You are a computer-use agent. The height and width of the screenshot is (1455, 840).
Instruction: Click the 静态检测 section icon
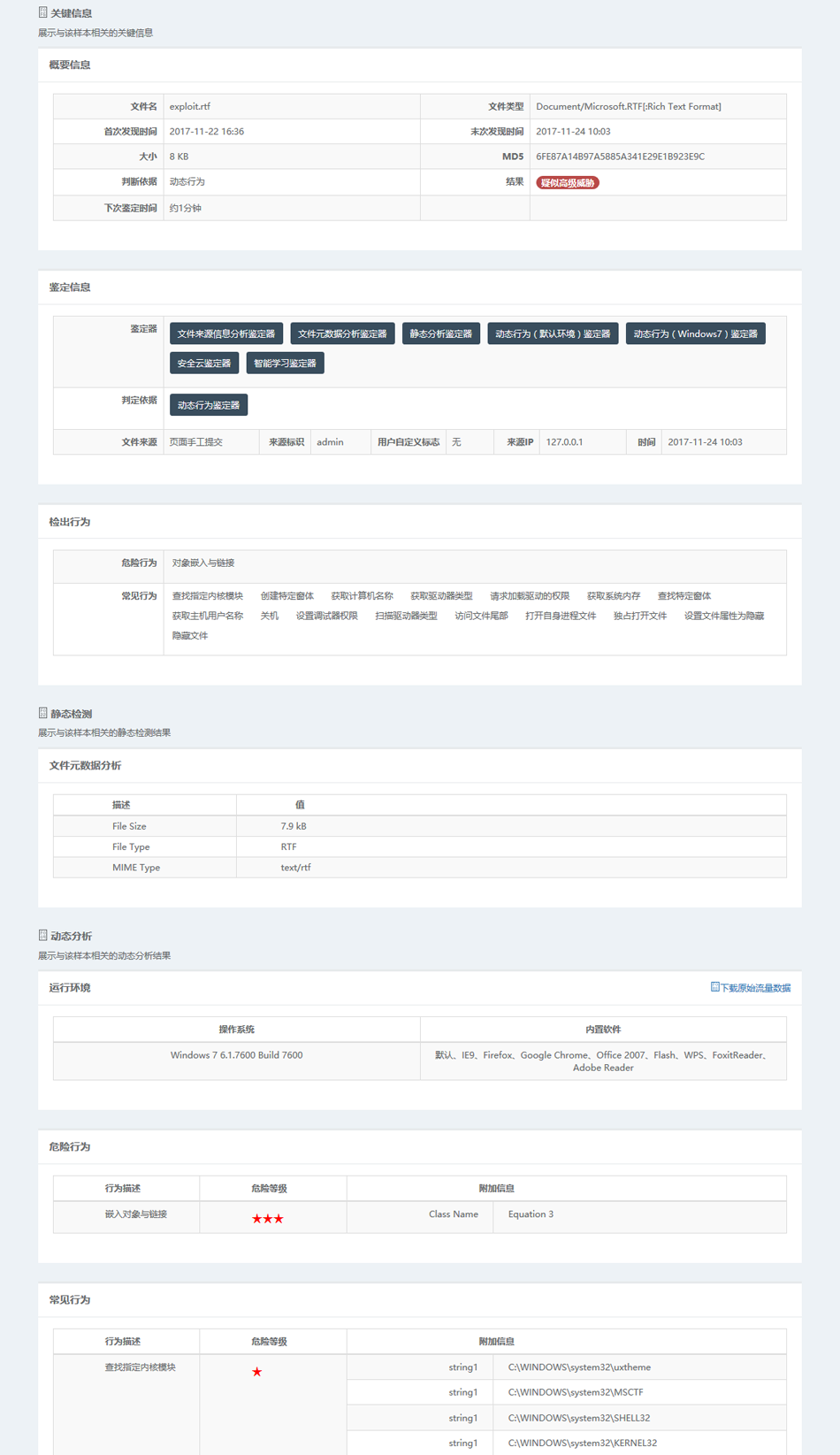[42, 713]
